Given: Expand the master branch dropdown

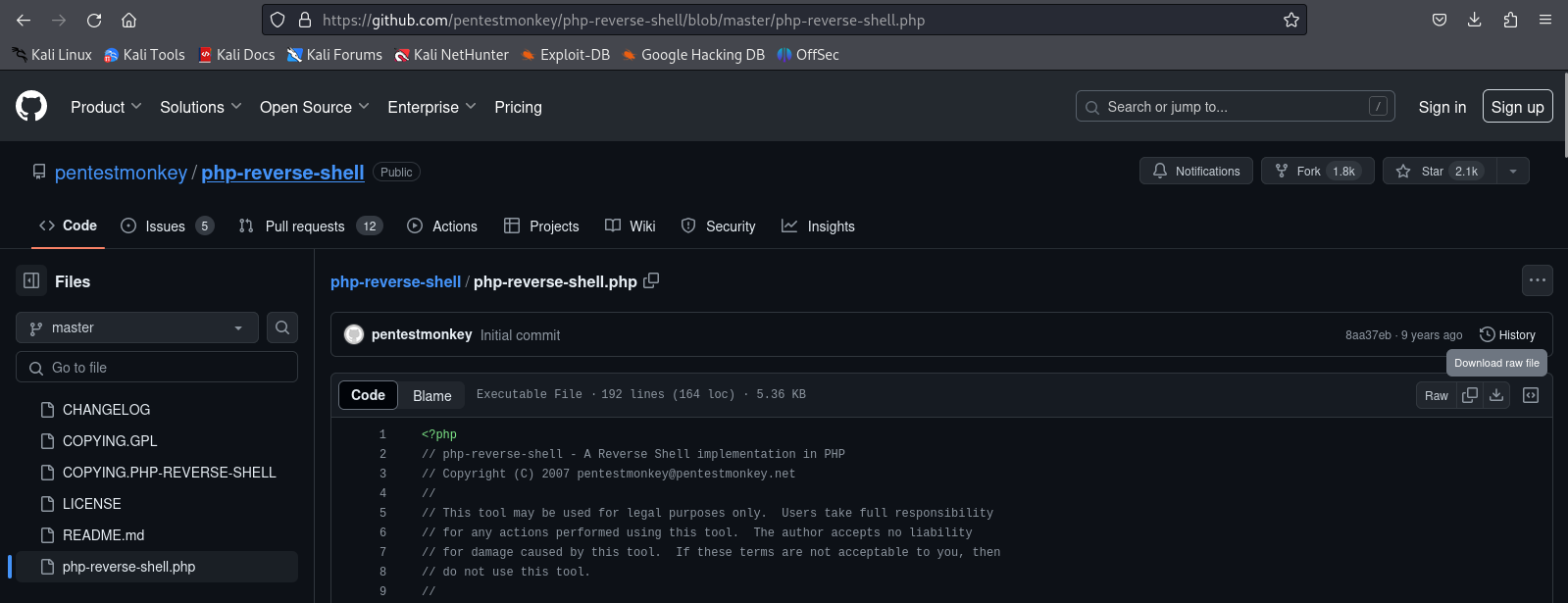Looking at the screenshot, I should (137, 327).
